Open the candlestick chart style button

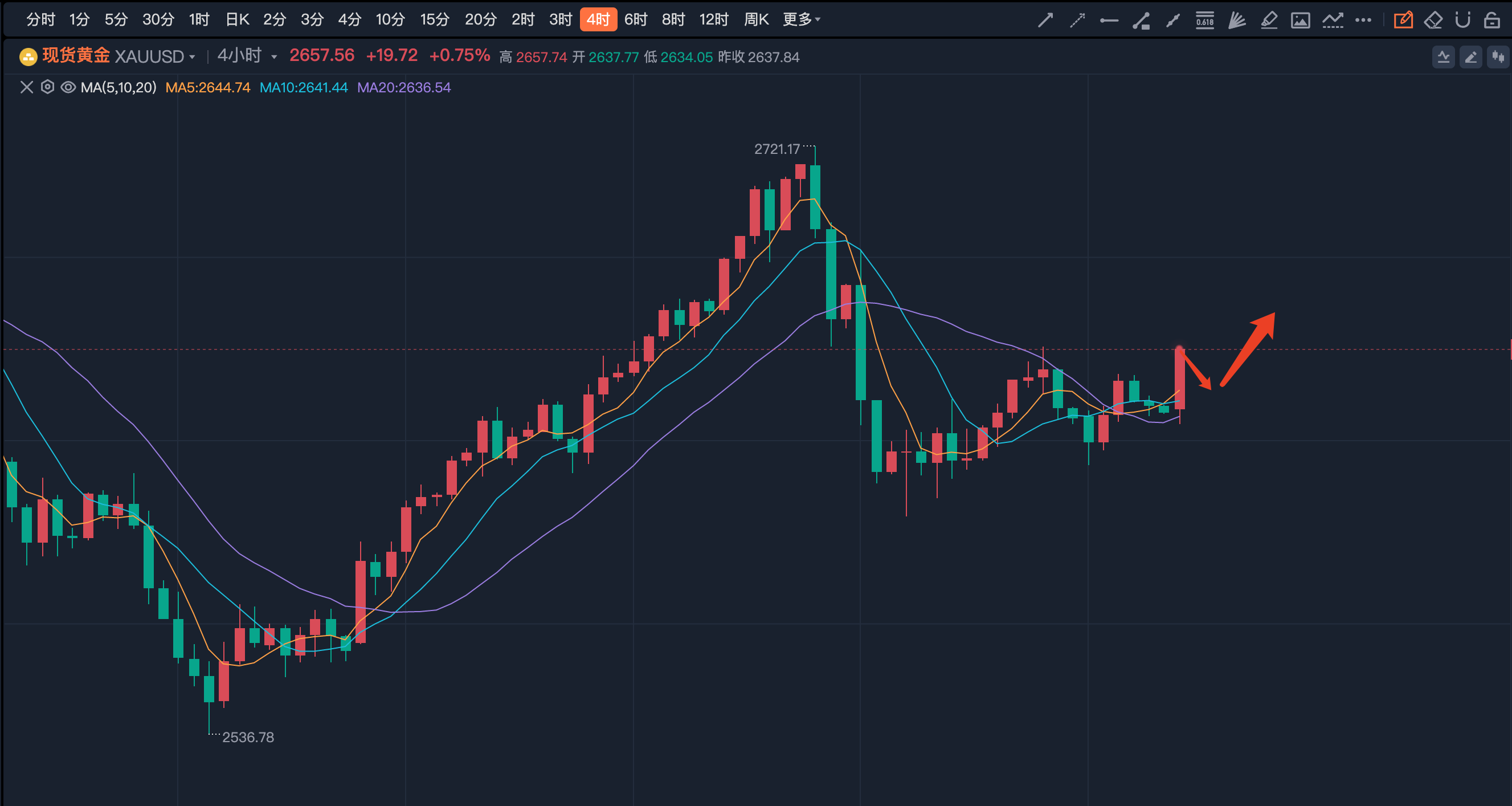pos(1498,57)
